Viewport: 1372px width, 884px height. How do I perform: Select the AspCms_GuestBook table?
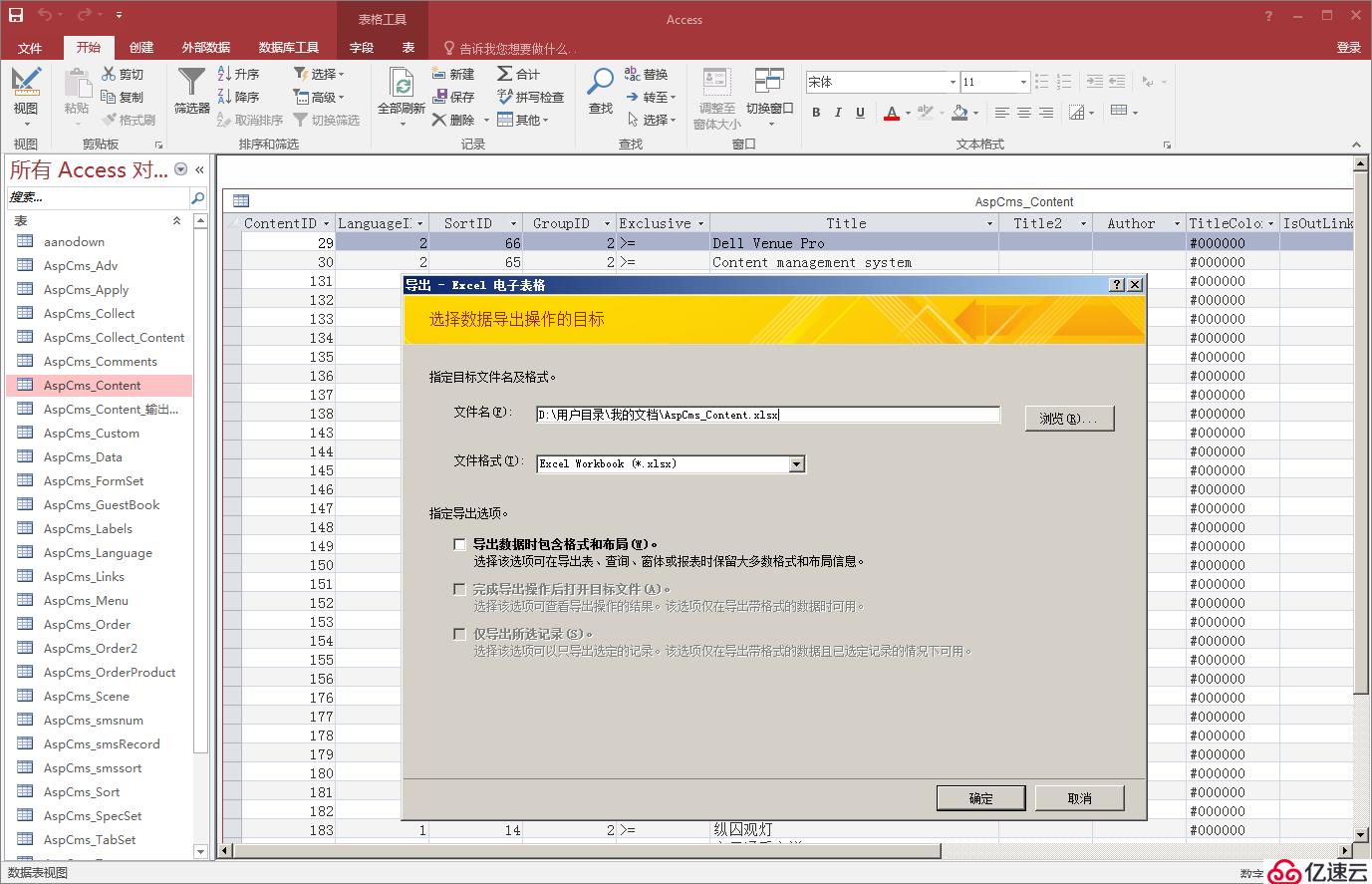coord(100,504)
